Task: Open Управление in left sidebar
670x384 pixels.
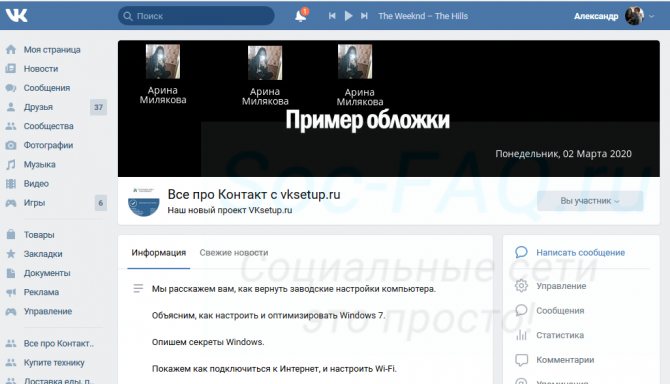Action: (x=47, y=311)
